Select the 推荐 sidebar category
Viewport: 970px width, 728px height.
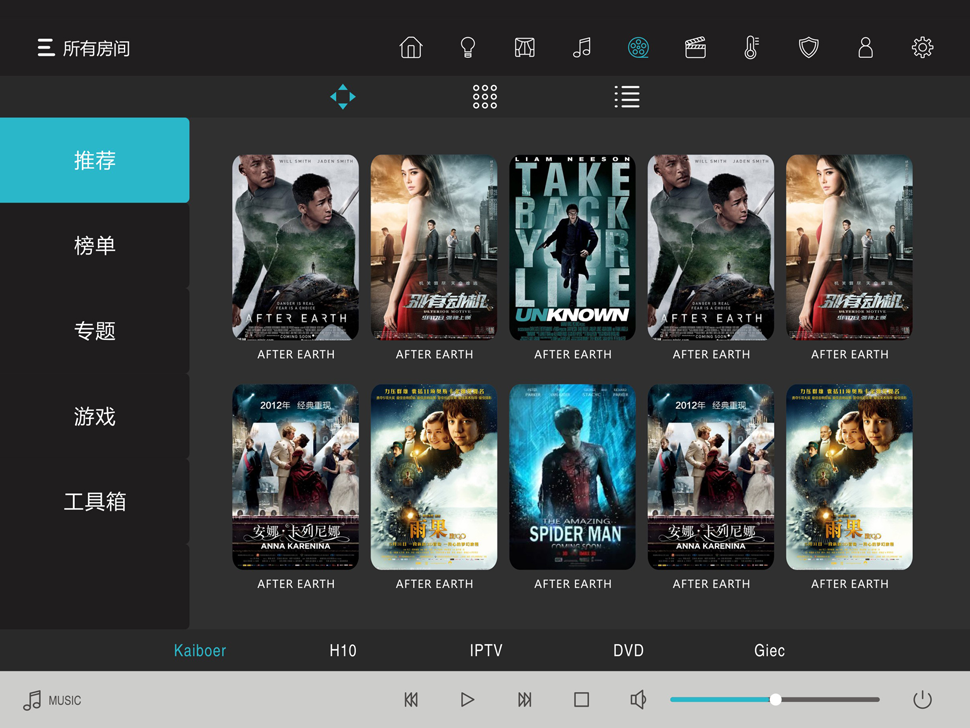point(95,160)
